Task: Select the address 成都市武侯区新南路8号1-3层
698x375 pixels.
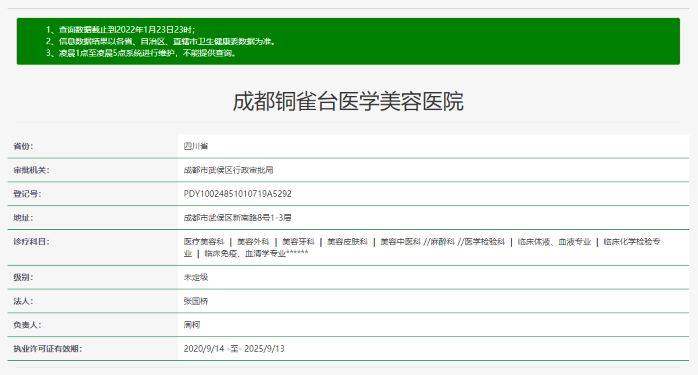Action: [238, 218]
